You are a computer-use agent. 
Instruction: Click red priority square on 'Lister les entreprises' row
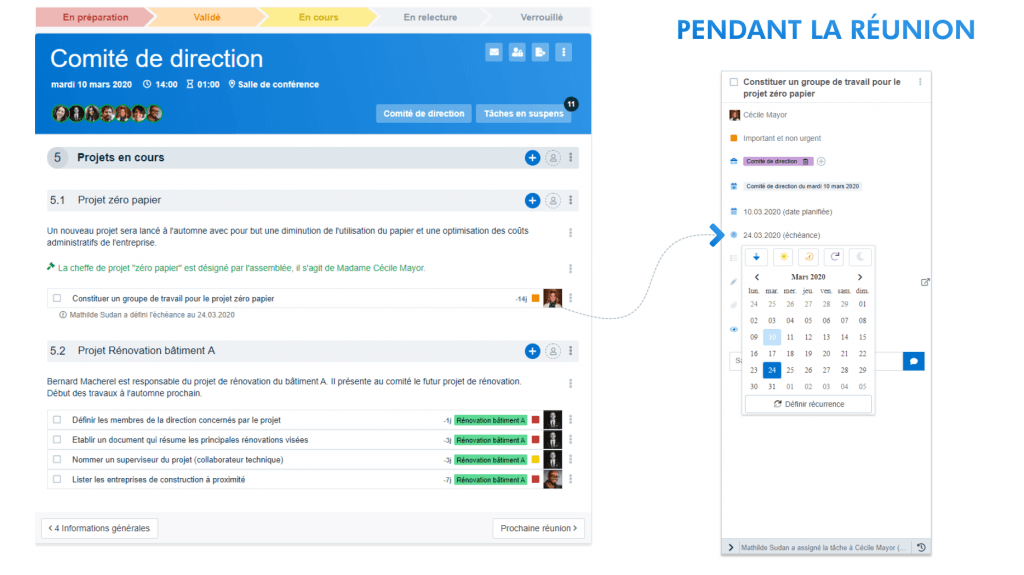click(x=536, y=479)
